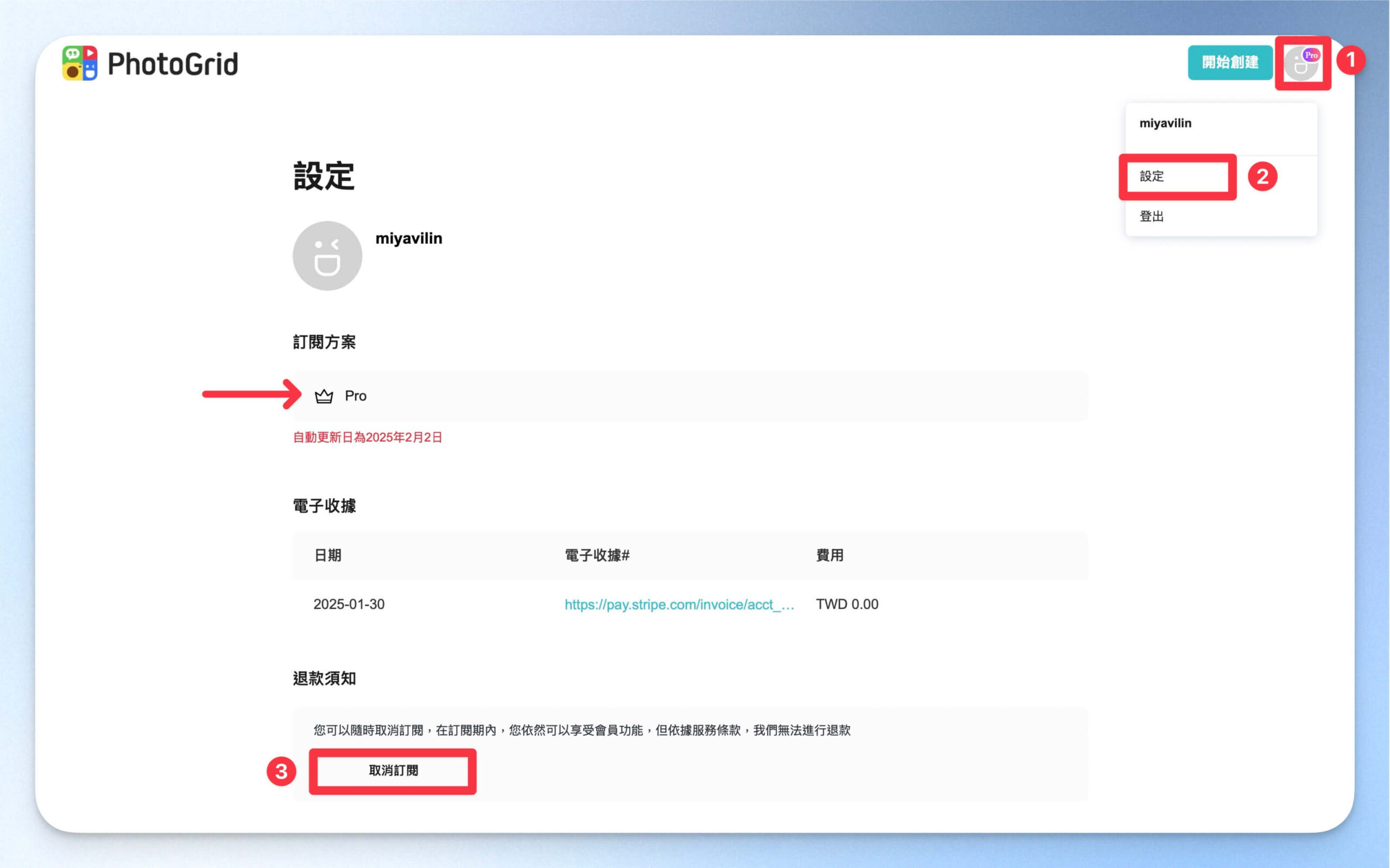Click the PhotoGrid colorful logo icon
Screen dimensions: 1390x868
pos(80,63)
